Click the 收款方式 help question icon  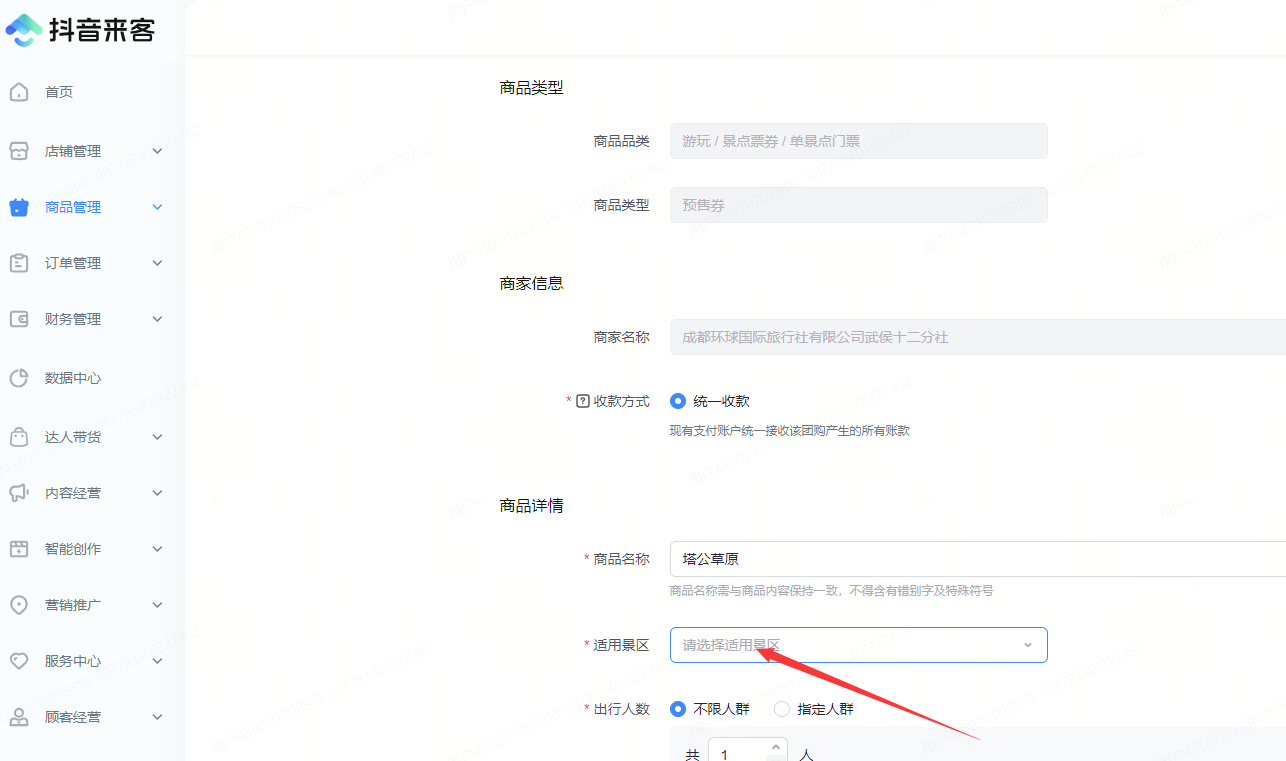point(583,401)
